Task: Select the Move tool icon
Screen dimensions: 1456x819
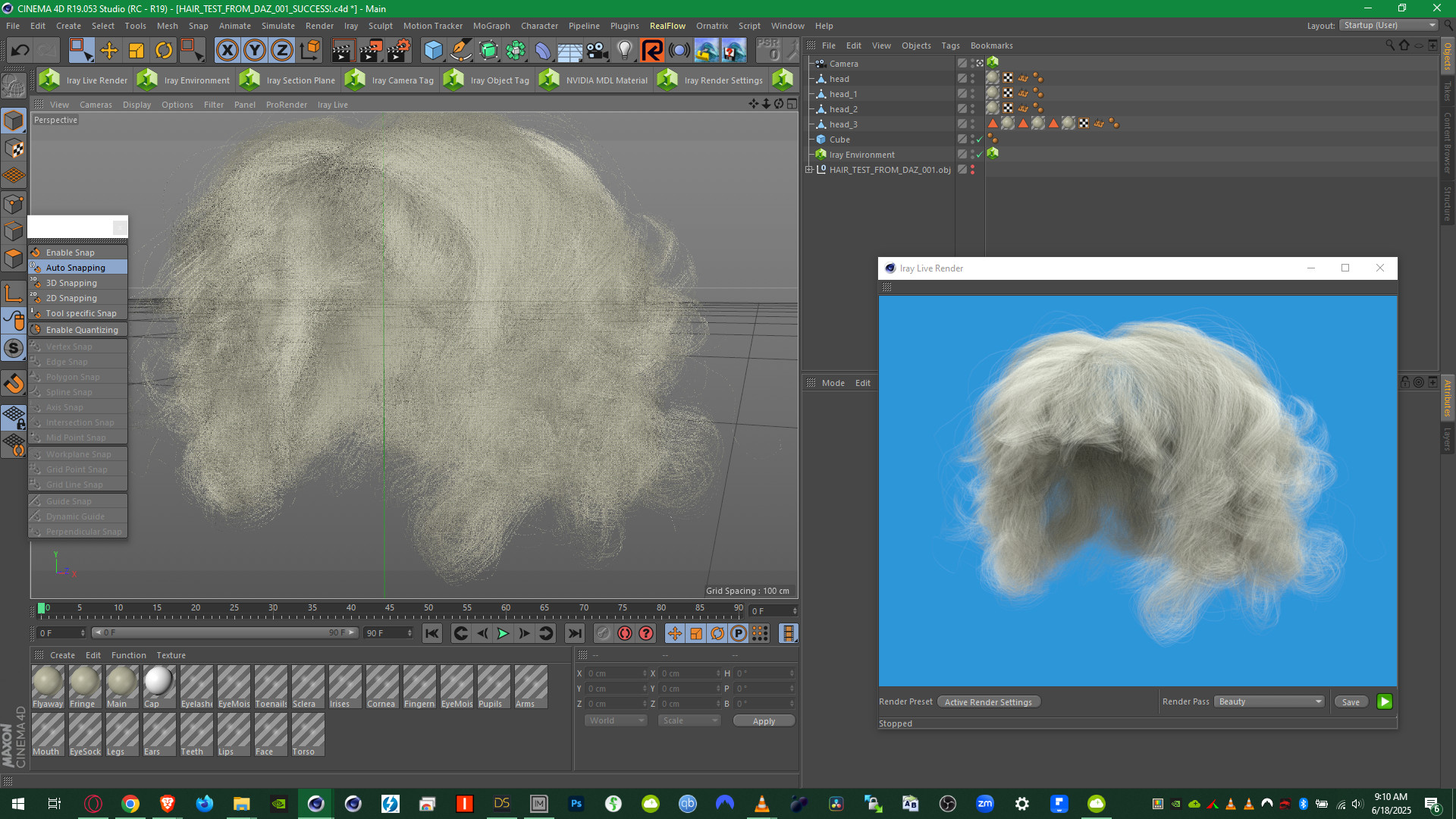Action: 109,51
